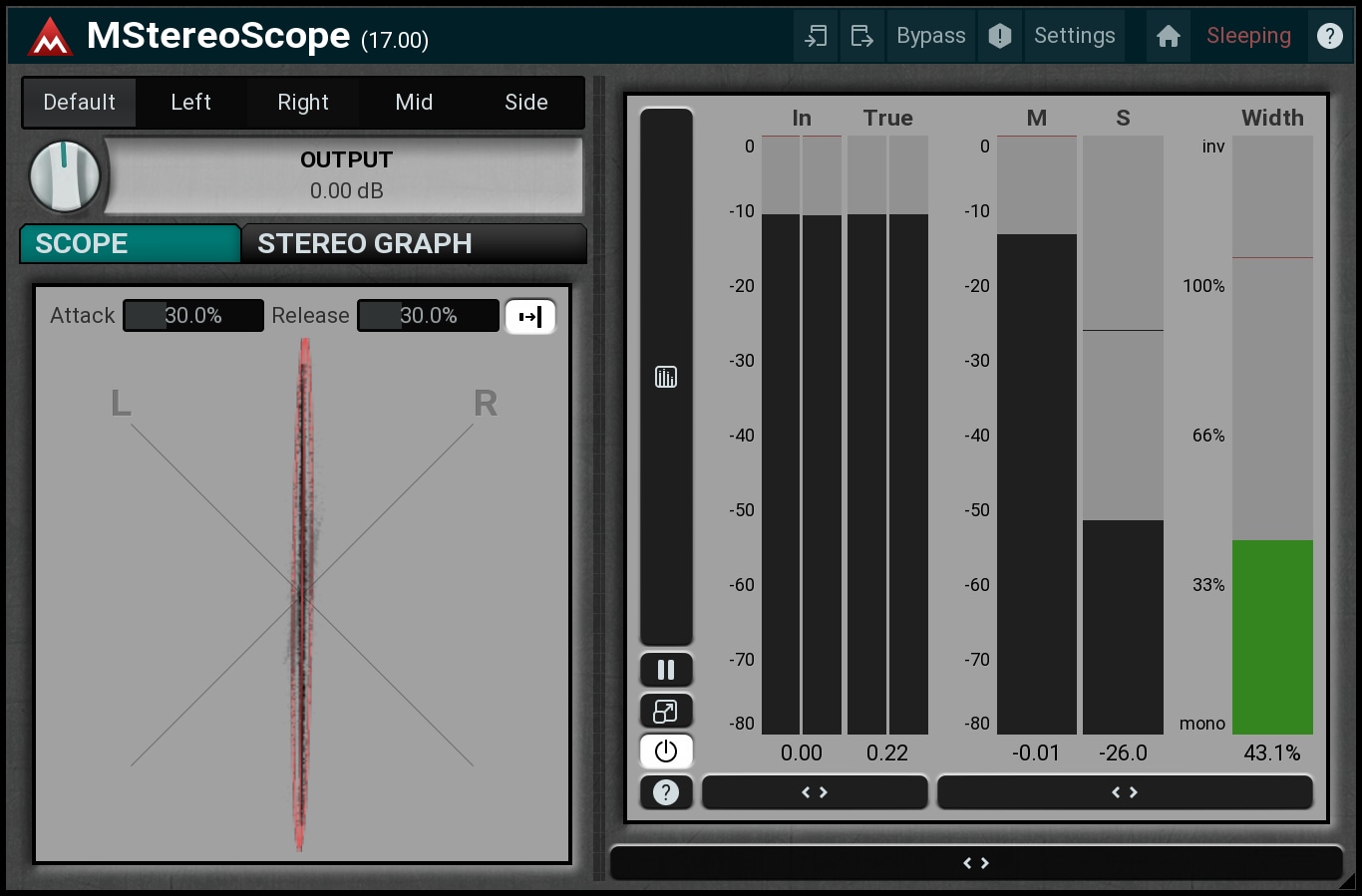Click the exclamation panic icon
1362x896 pixels.
click(999, 37)
